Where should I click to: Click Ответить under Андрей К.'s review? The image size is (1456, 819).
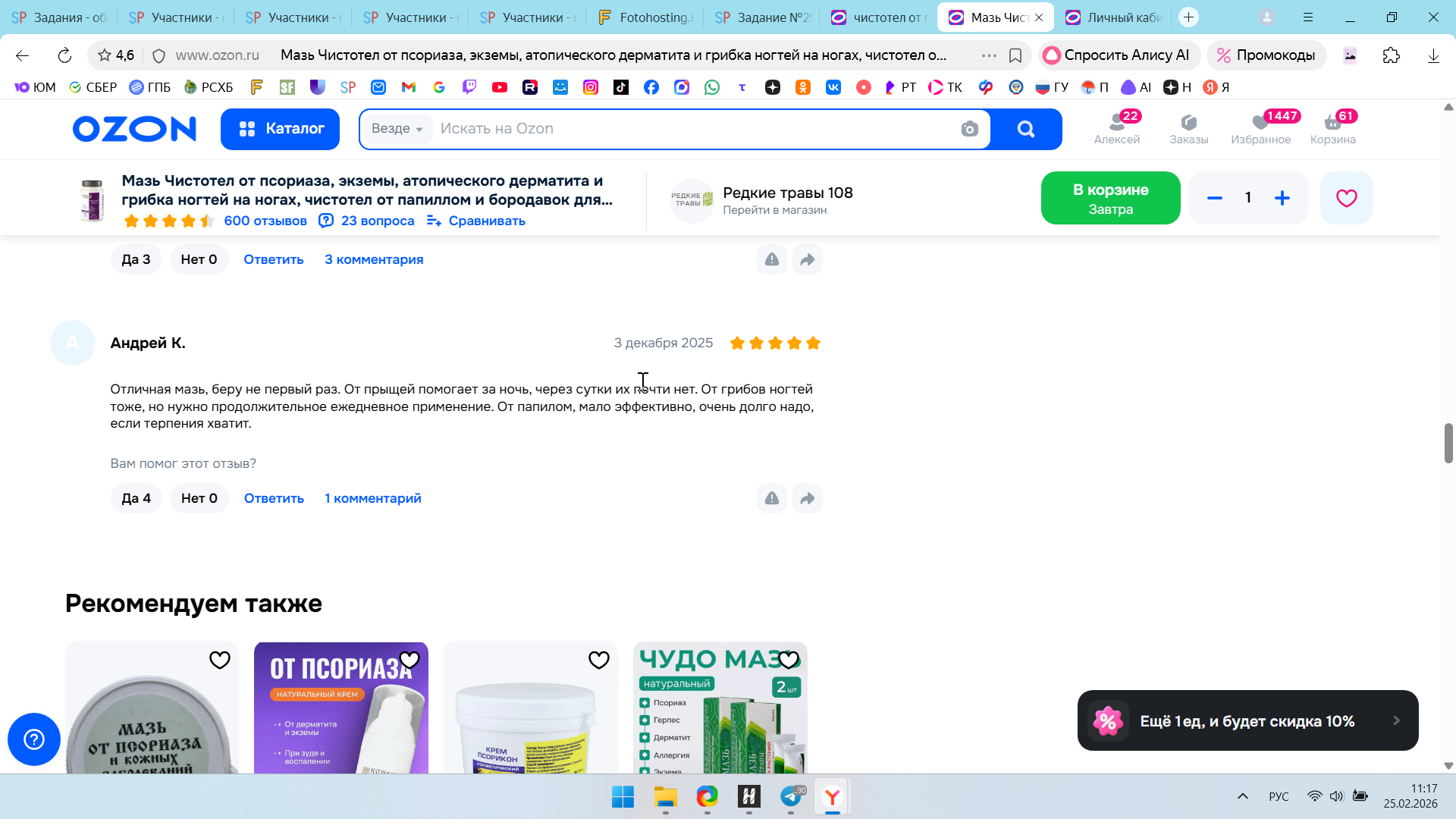pos(274,498)
